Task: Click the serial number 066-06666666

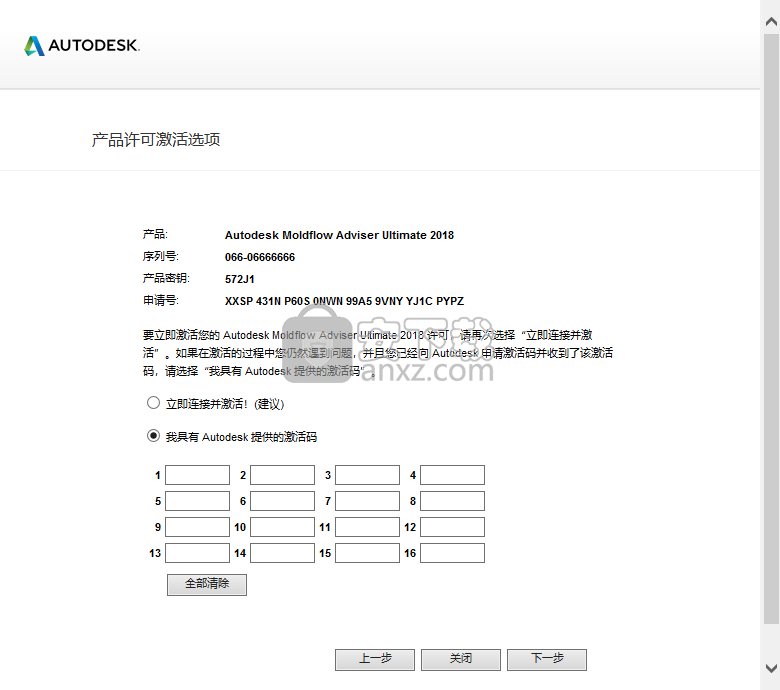Action: tap(260, 257)
